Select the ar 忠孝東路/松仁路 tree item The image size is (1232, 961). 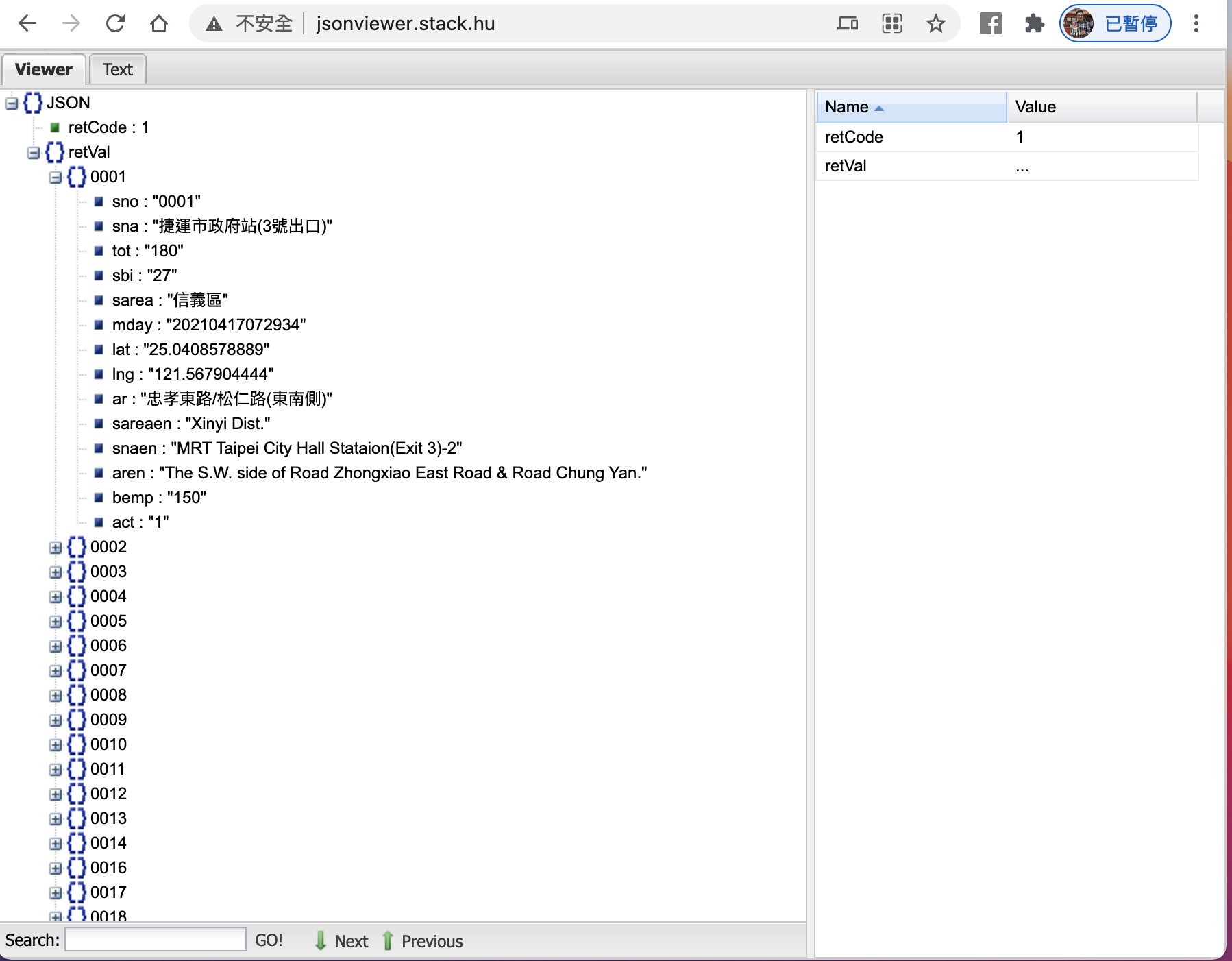pos(222,399)
